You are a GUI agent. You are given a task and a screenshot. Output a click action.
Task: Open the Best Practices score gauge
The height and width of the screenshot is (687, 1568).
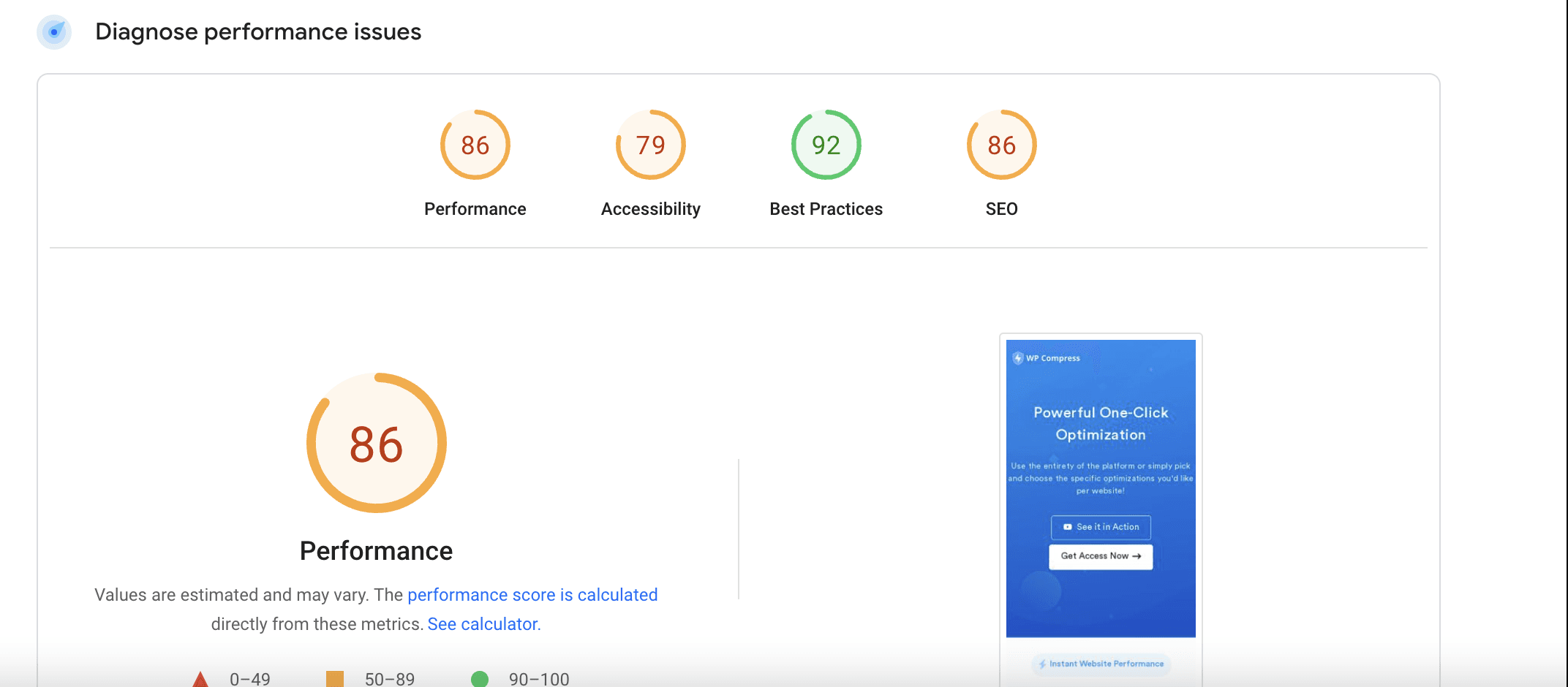click(826, 145)
